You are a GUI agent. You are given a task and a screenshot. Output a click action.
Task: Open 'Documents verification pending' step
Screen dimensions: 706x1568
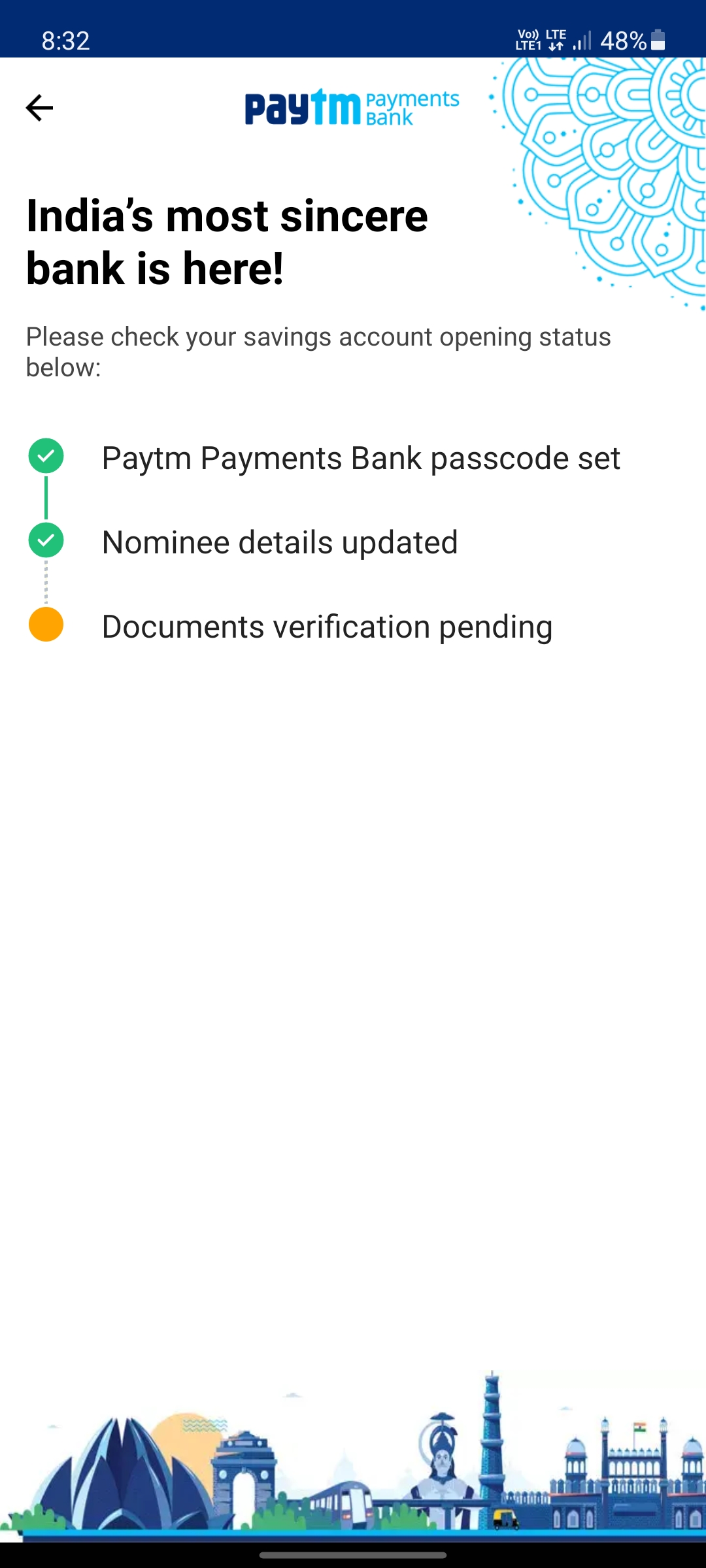tap(327, 627)
